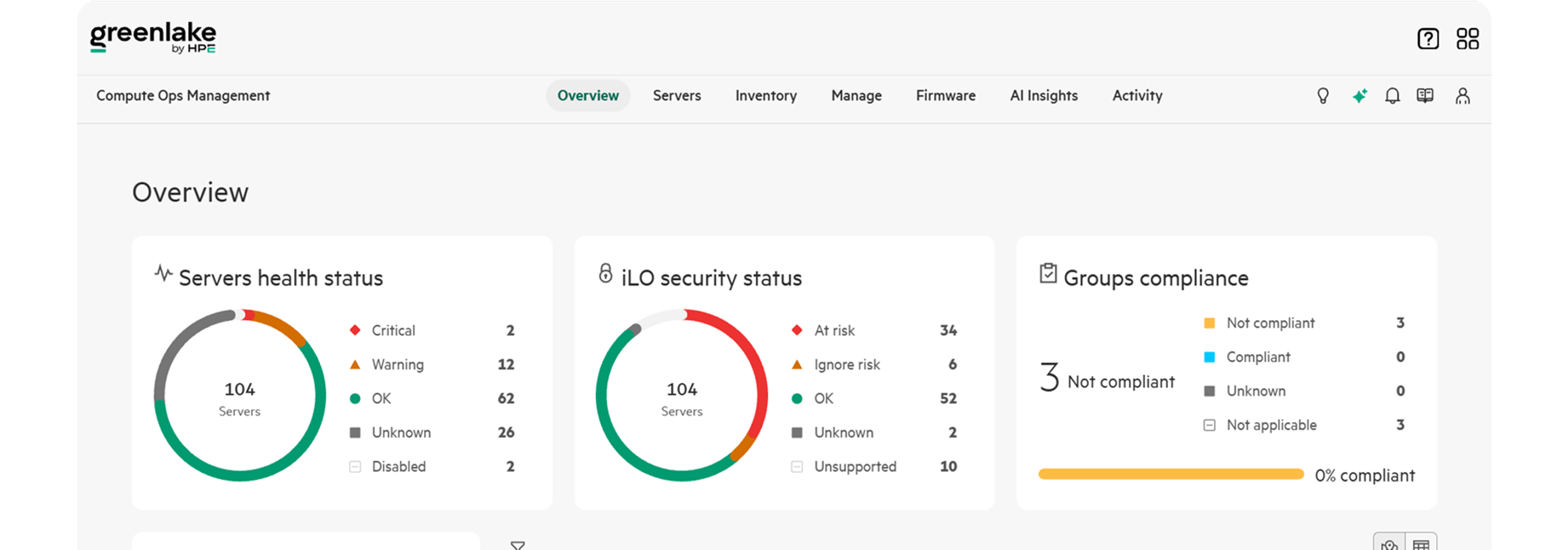Click the Not applicable legend marker
1568x550 pixels.
tap(1209, 425)
